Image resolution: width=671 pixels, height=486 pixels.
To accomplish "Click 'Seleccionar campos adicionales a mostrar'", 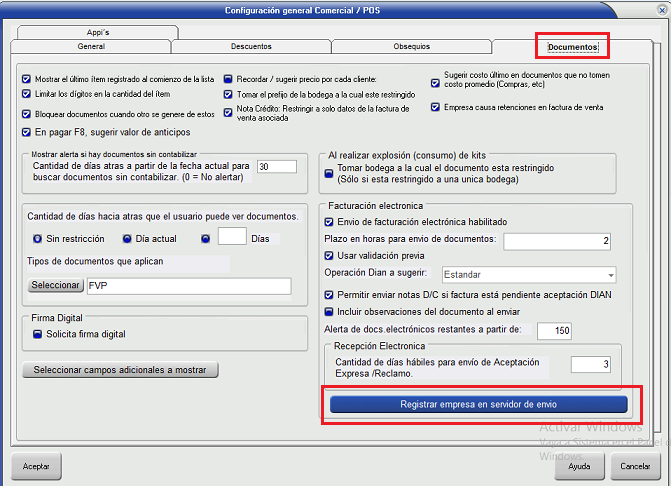I will (x=120, y=370).
